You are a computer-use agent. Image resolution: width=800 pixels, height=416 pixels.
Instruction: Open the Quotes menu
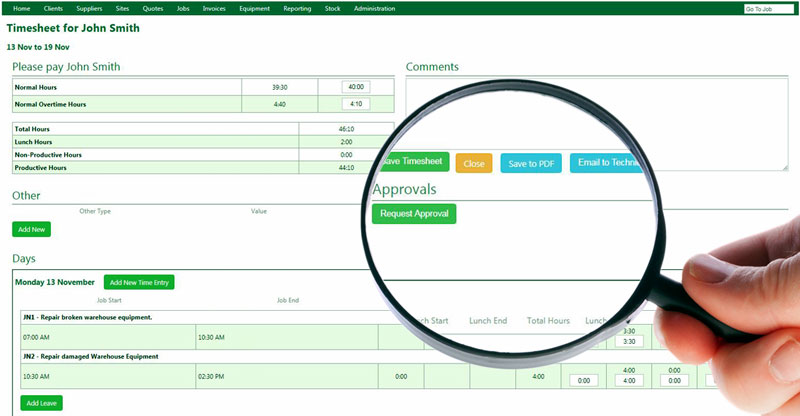click(153, 8)
